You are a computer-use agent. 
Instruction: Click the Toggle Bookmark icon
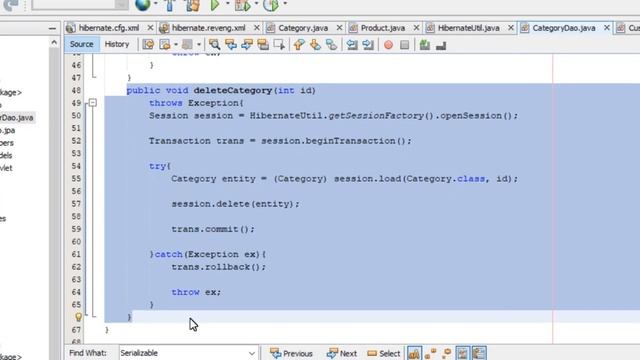(x=331, y=44)
